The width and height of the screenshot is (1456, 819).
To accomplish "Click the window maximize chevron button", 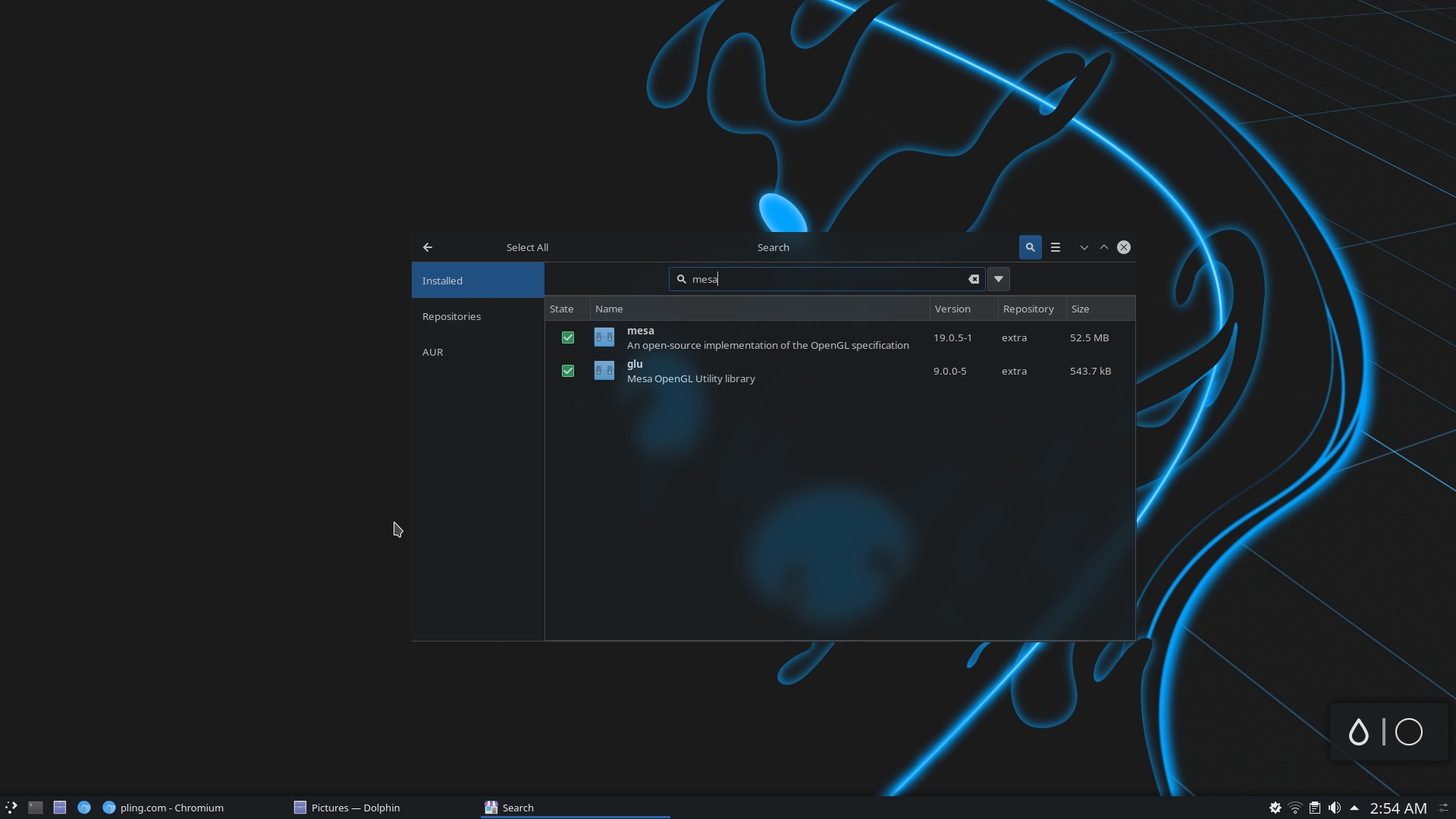I will point(1104,247).
